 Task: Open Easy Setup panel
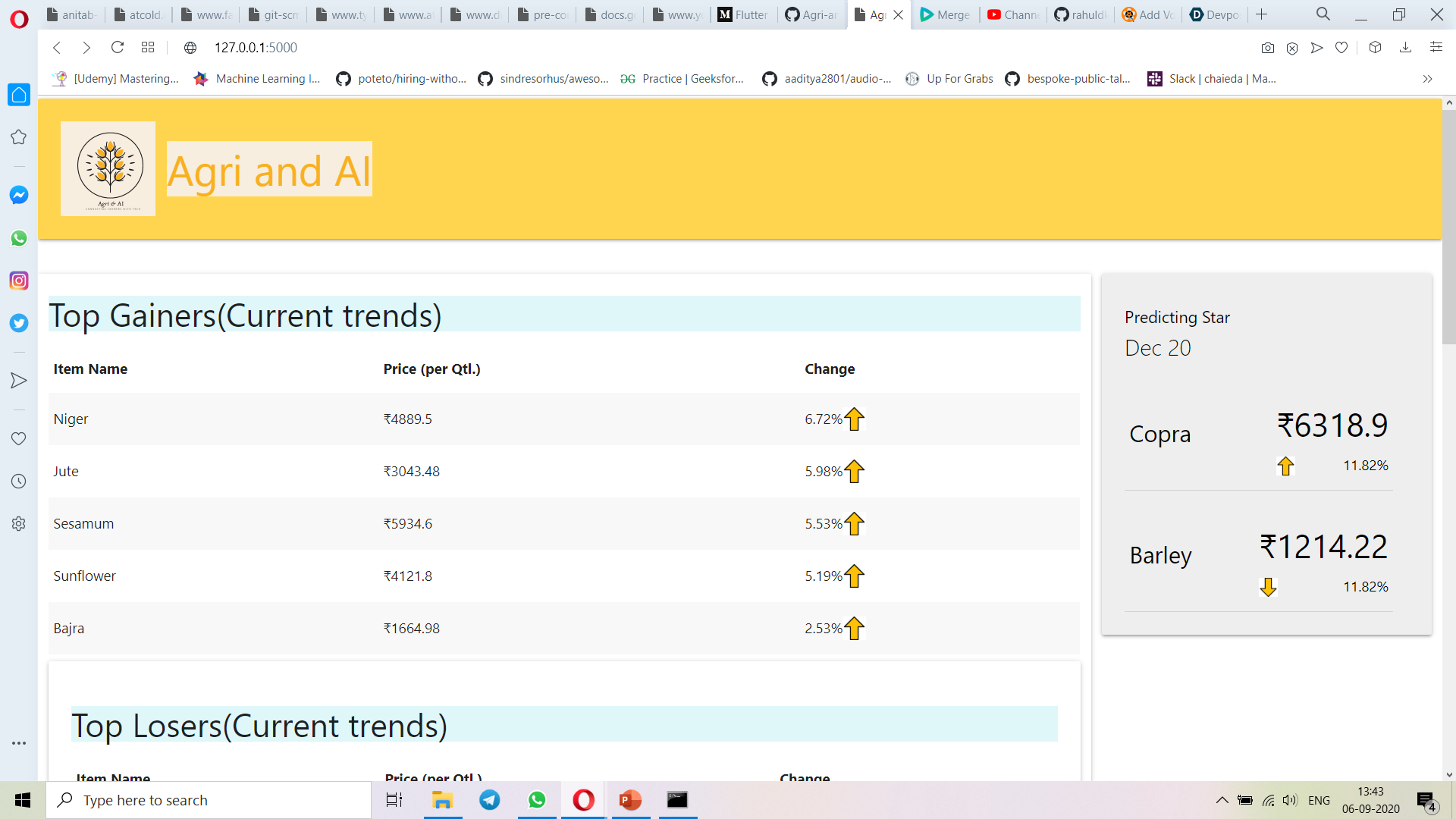point(1436,48)
